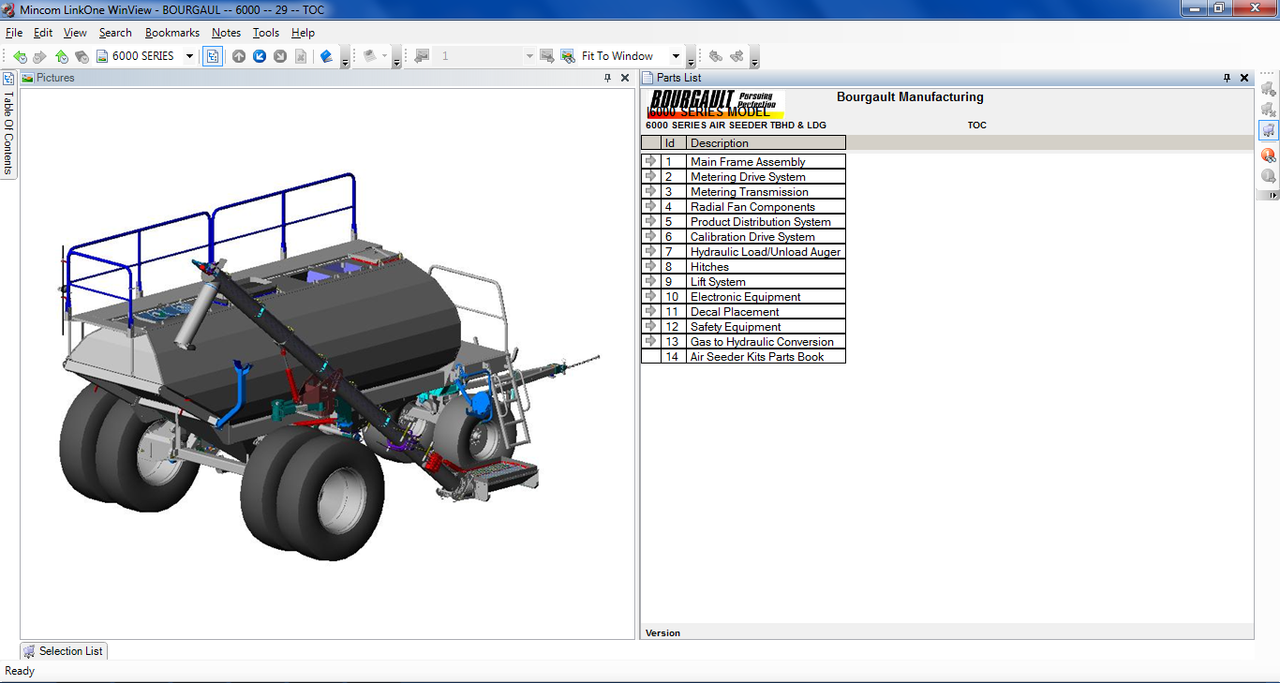The height and width of the screenshot is (683, 1280).
Task: Click Add to selection list cart icon
Action: 1269,89
